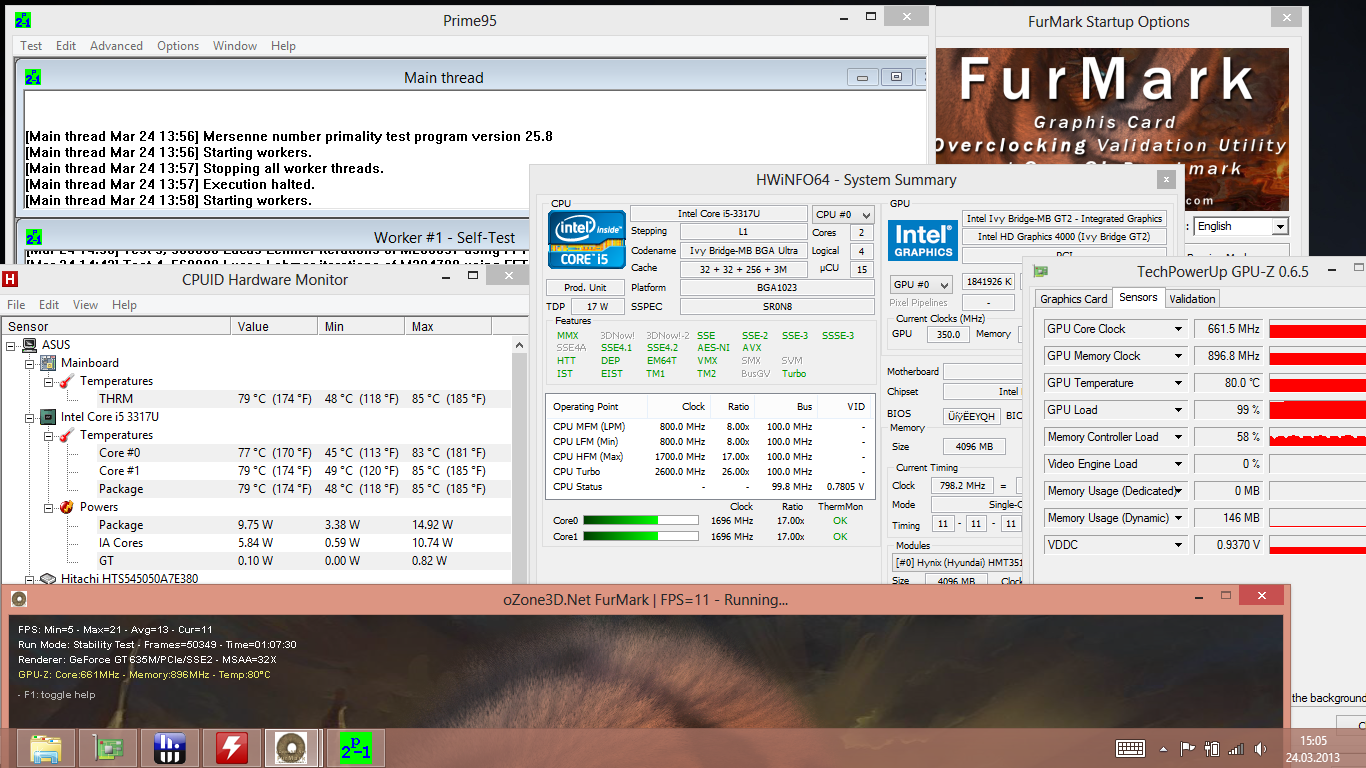
Task: Click the Mainboard Temperatures thermometer icon
Action: (67, 381)
